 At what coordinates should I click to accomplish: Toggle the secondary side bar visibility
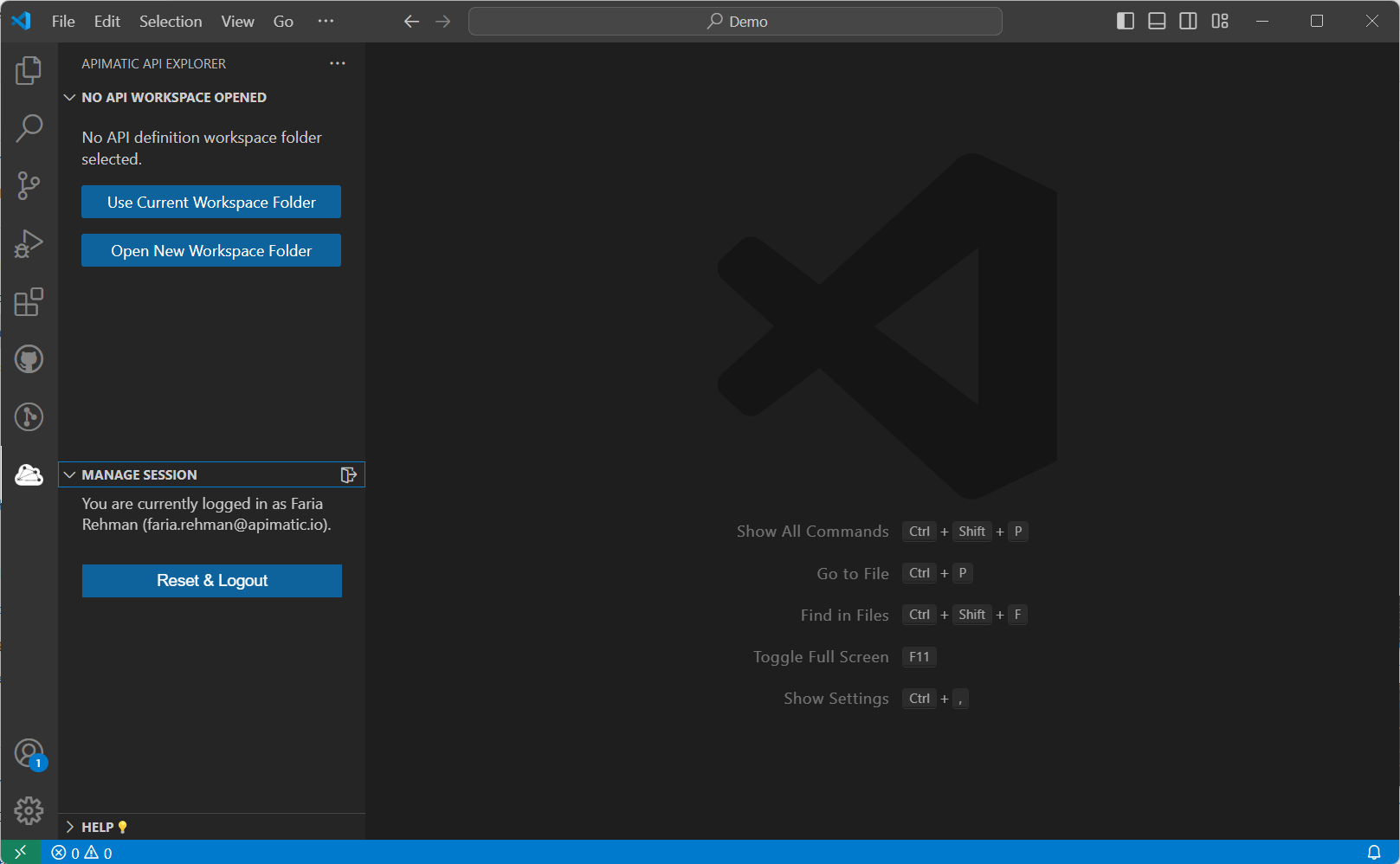[x=1189, y=22]
